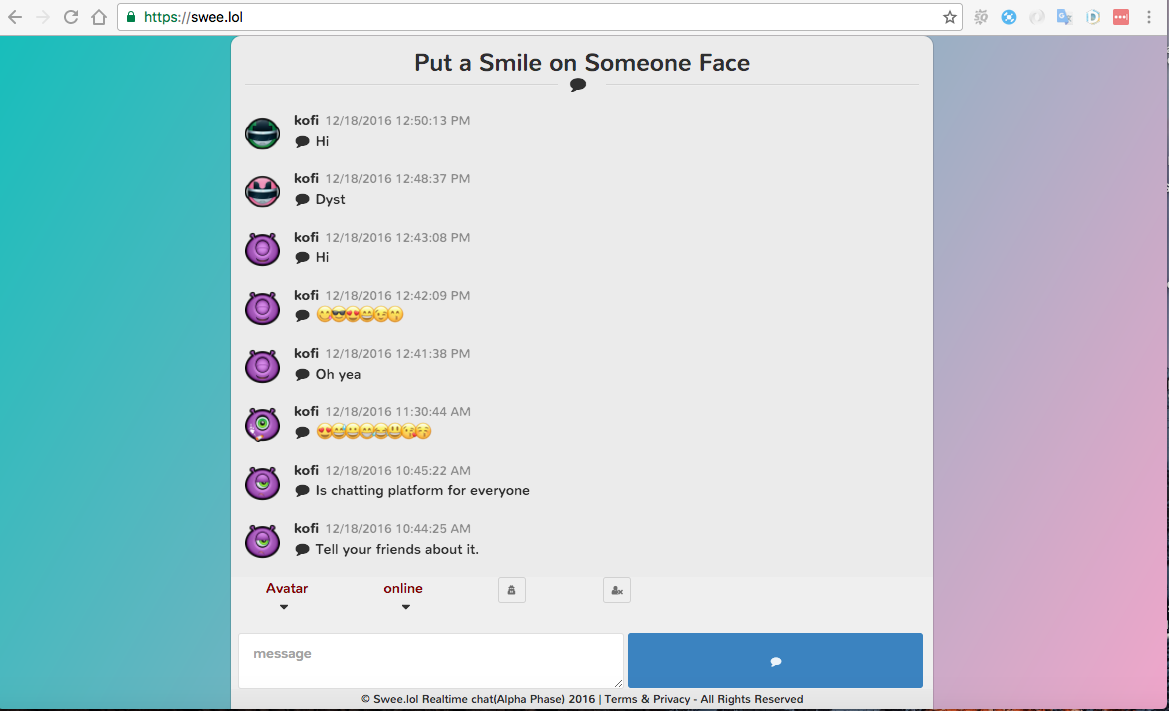Click the browser back arrow
Screen dimensions: 1169x711
point(15,17)
